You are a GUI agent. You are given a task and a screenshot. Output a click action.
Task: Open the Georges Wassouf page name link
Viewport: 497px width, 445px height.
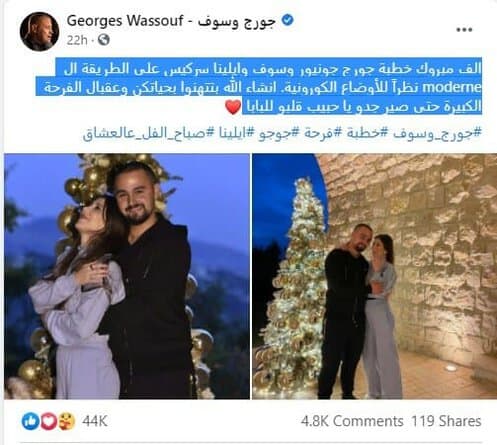click(171, 21)
